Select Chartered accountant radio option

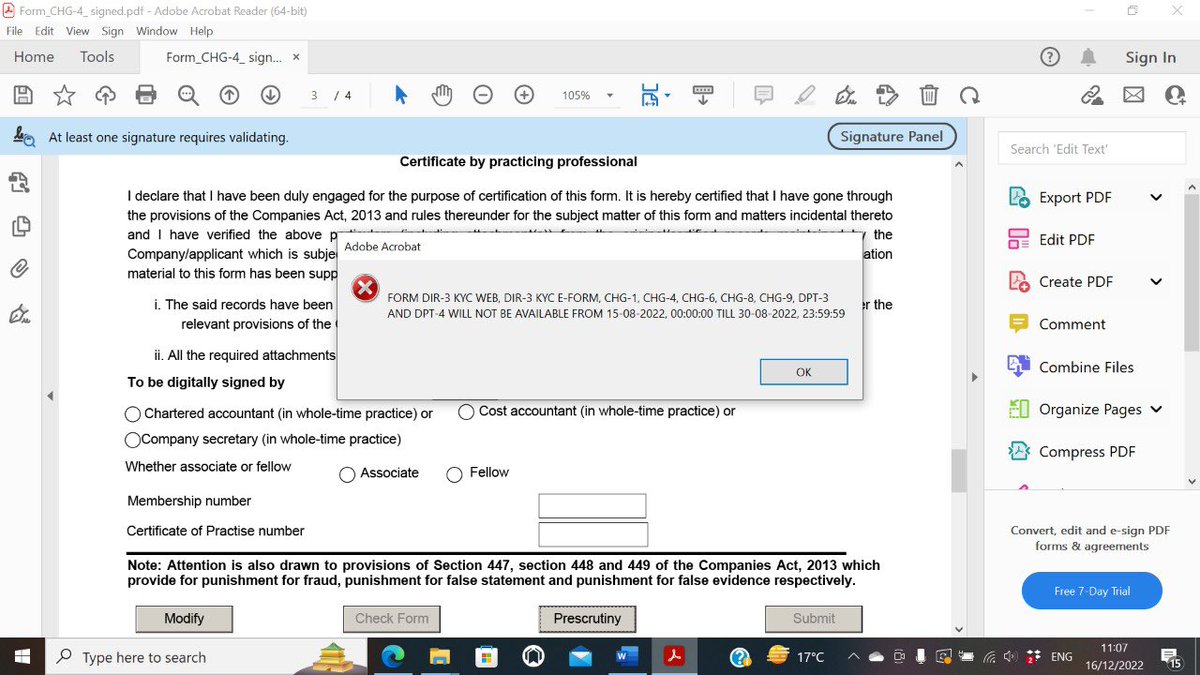pos(133,414)
